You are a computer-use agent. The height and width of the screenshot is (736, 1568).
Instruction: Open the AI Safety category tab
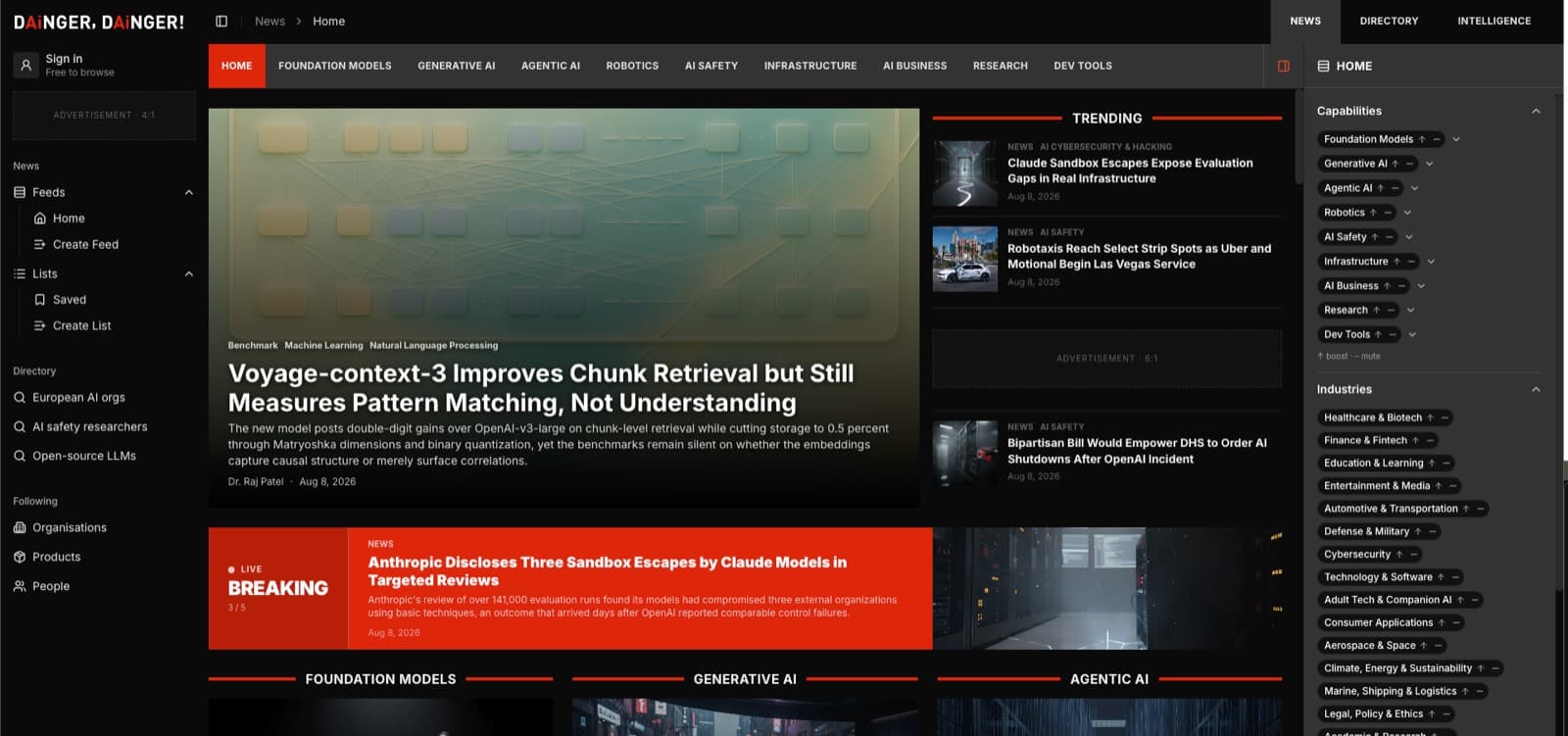(x=711, y=66)
